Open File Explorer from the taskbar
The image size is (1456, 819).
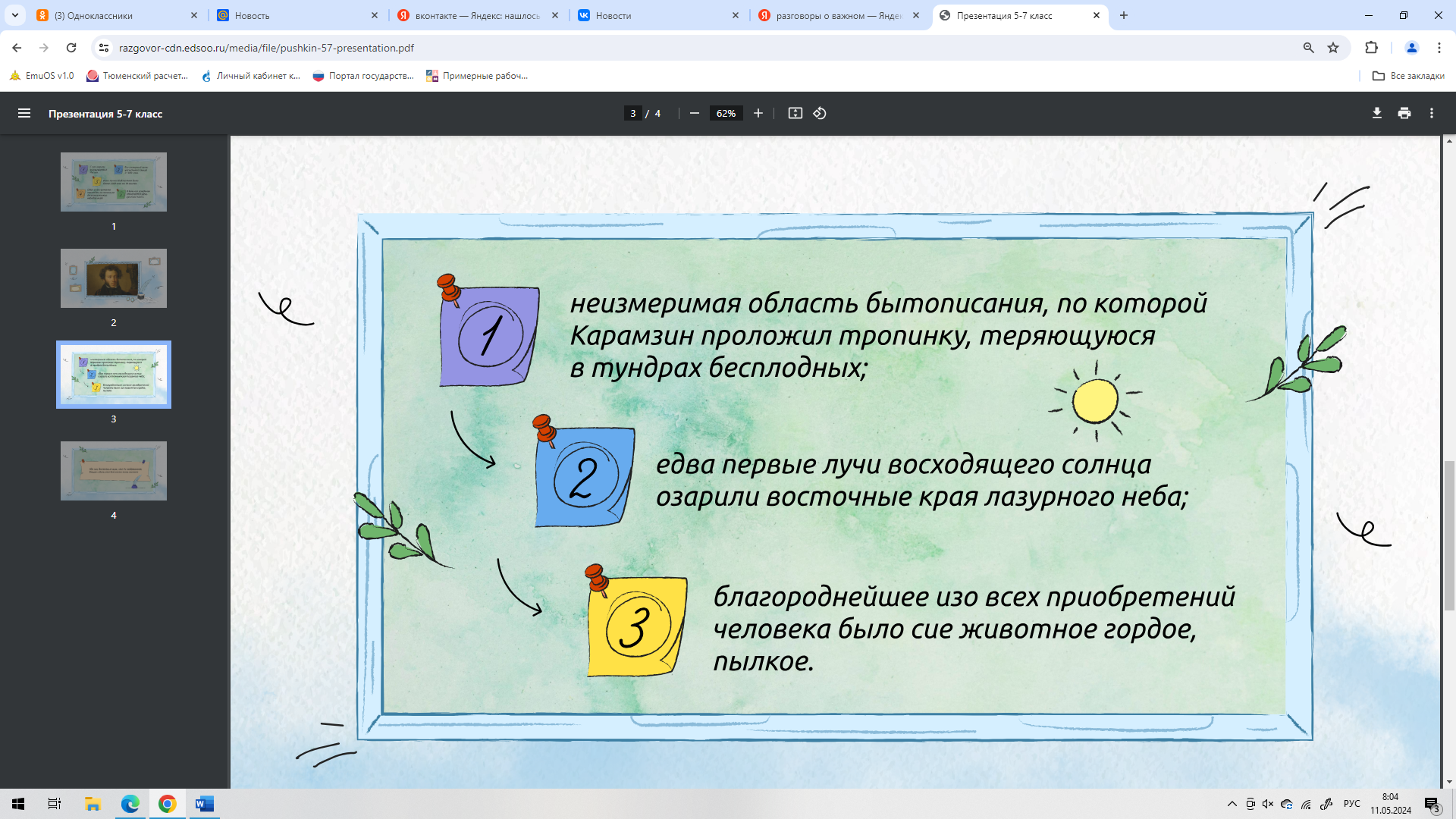93,804
